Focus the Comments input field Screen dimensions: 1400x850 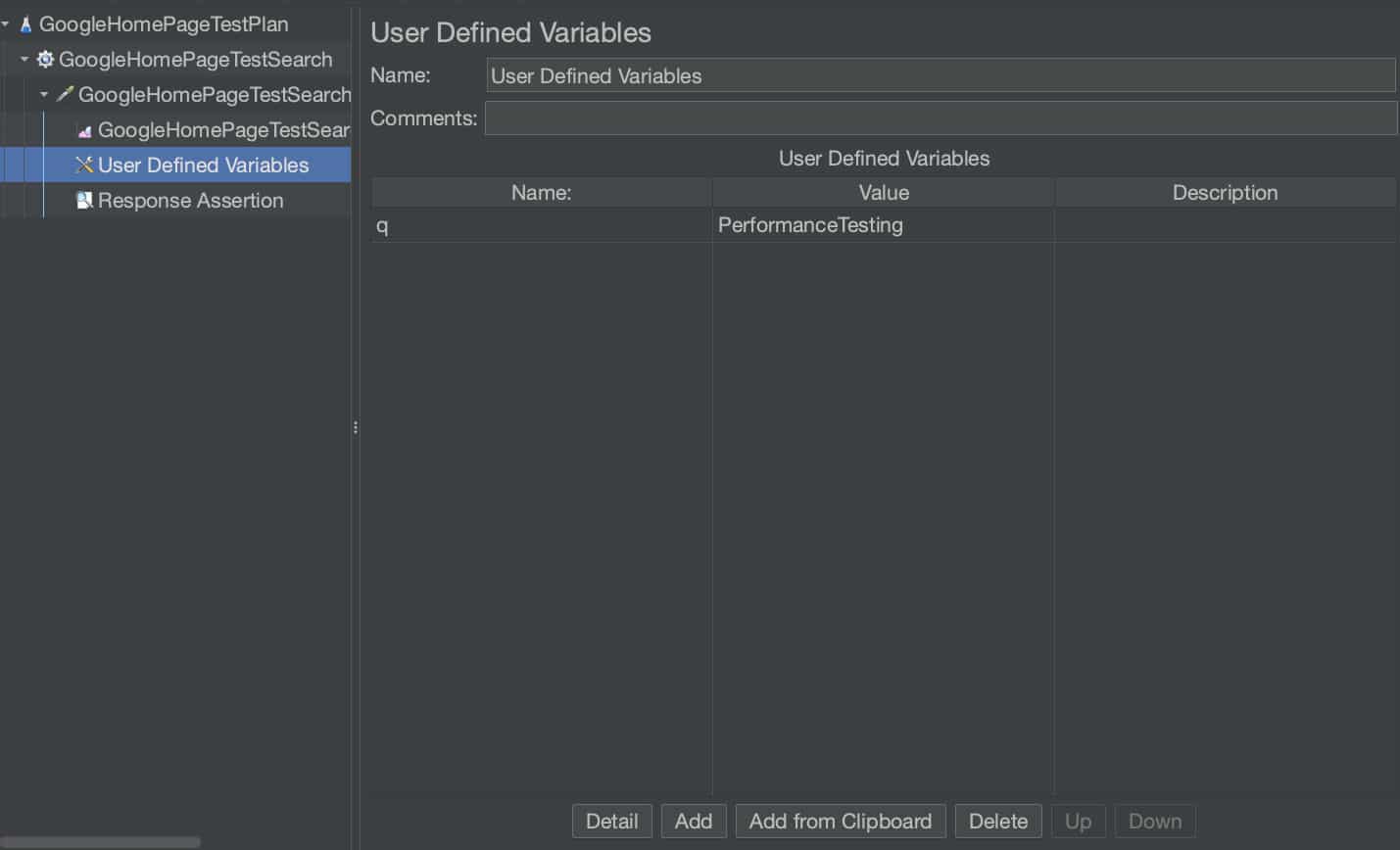940,118
